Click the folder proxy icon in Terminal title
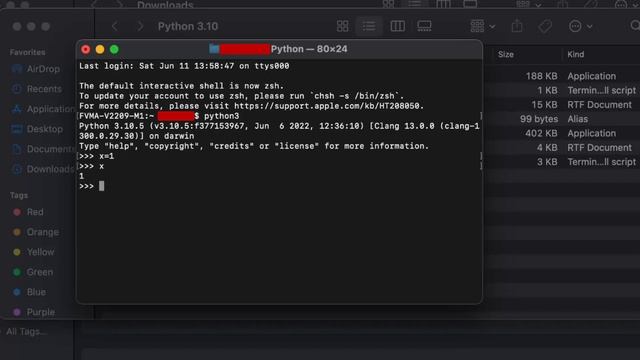The image size is (640, 360). pos(214,49)
